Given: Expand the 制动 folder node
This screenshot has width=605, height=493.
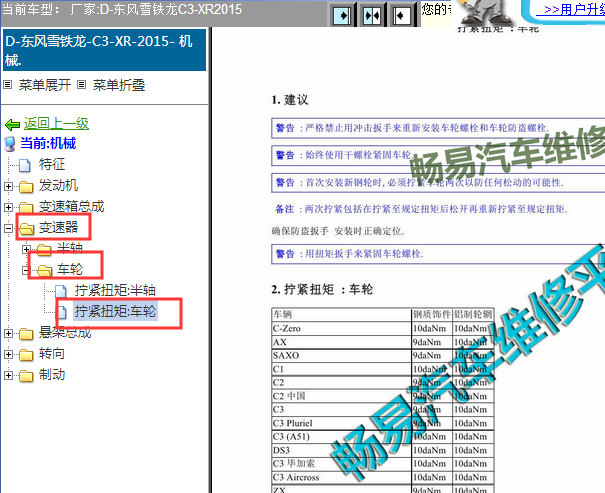Looking at the screenshot, I should (x=8, y=375).
